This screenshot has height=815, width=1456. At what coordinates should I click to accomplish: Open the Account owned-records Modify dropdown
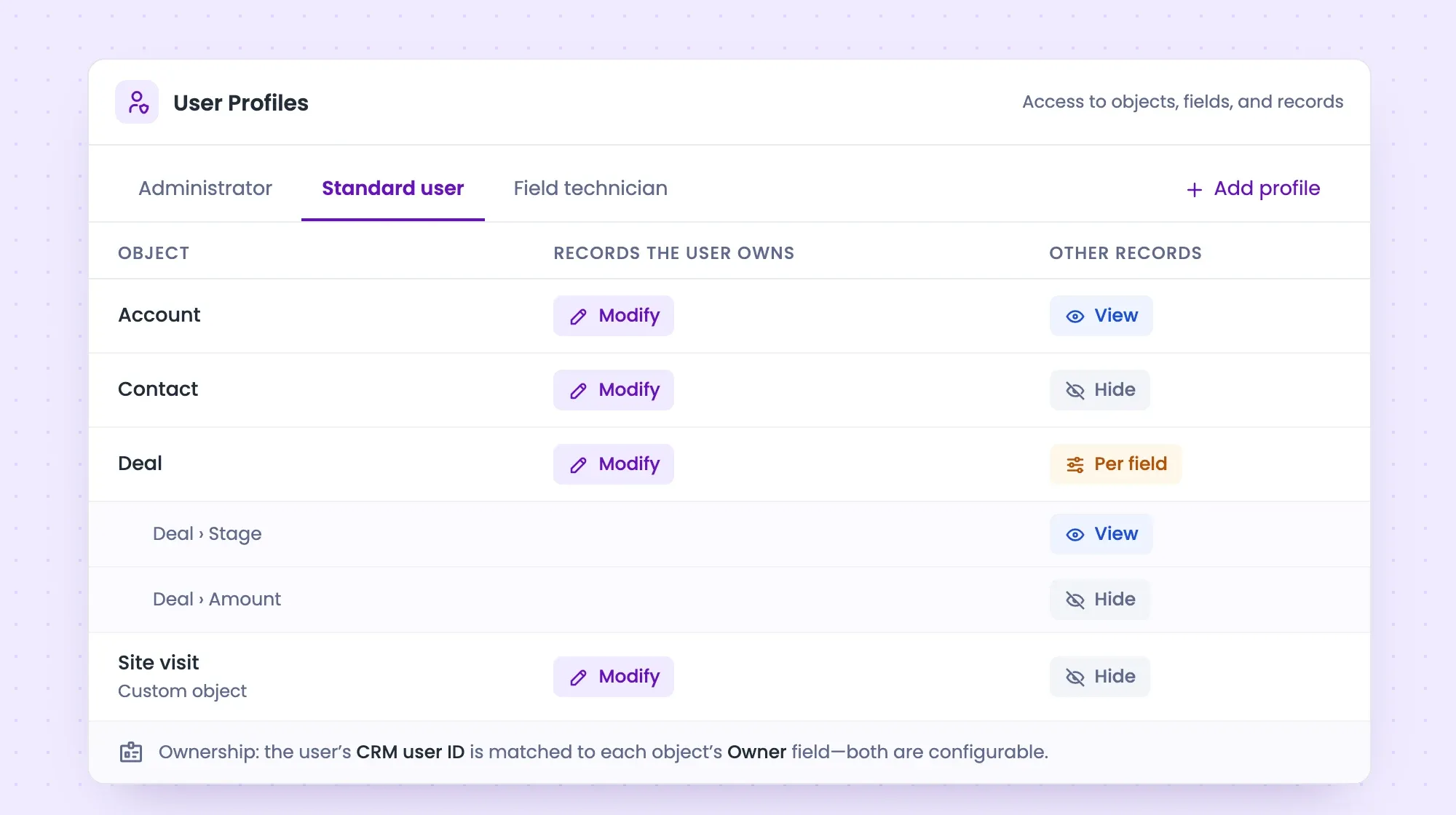click(x=614, y=316)
